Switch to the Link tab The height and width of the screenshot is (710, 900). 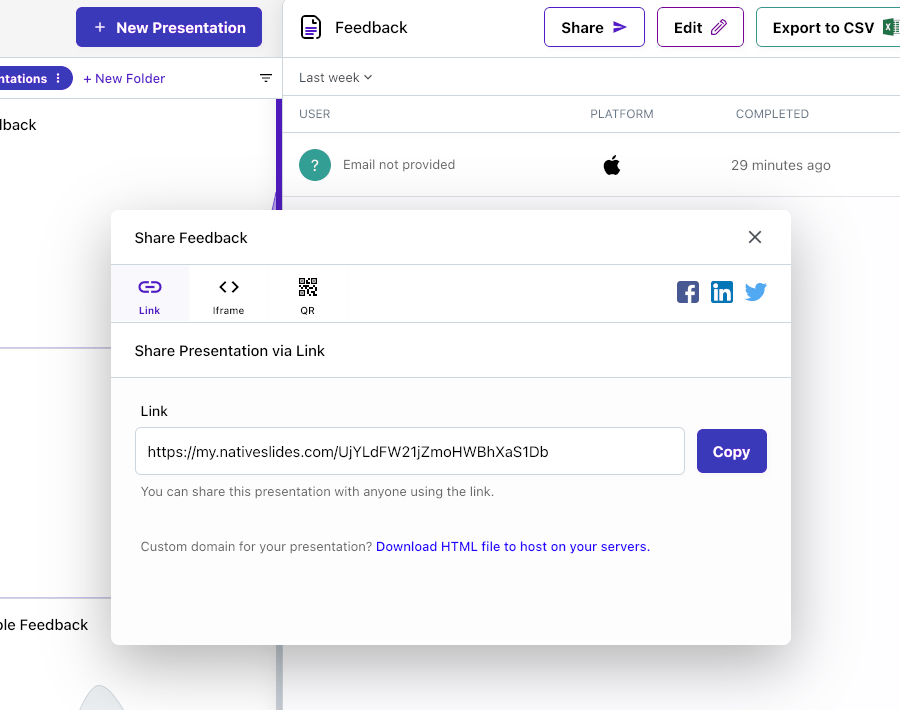(x=150, y=295)
